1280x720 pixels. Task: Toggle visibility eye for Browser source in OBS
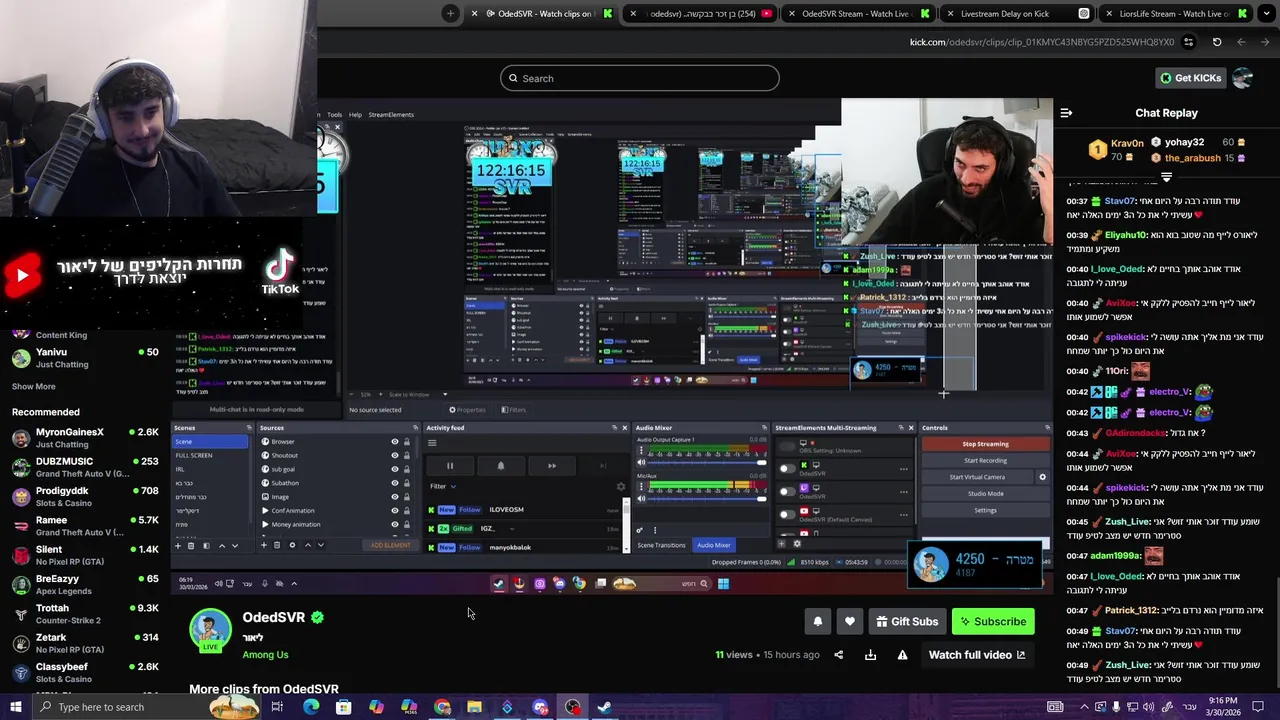point(394,442)
